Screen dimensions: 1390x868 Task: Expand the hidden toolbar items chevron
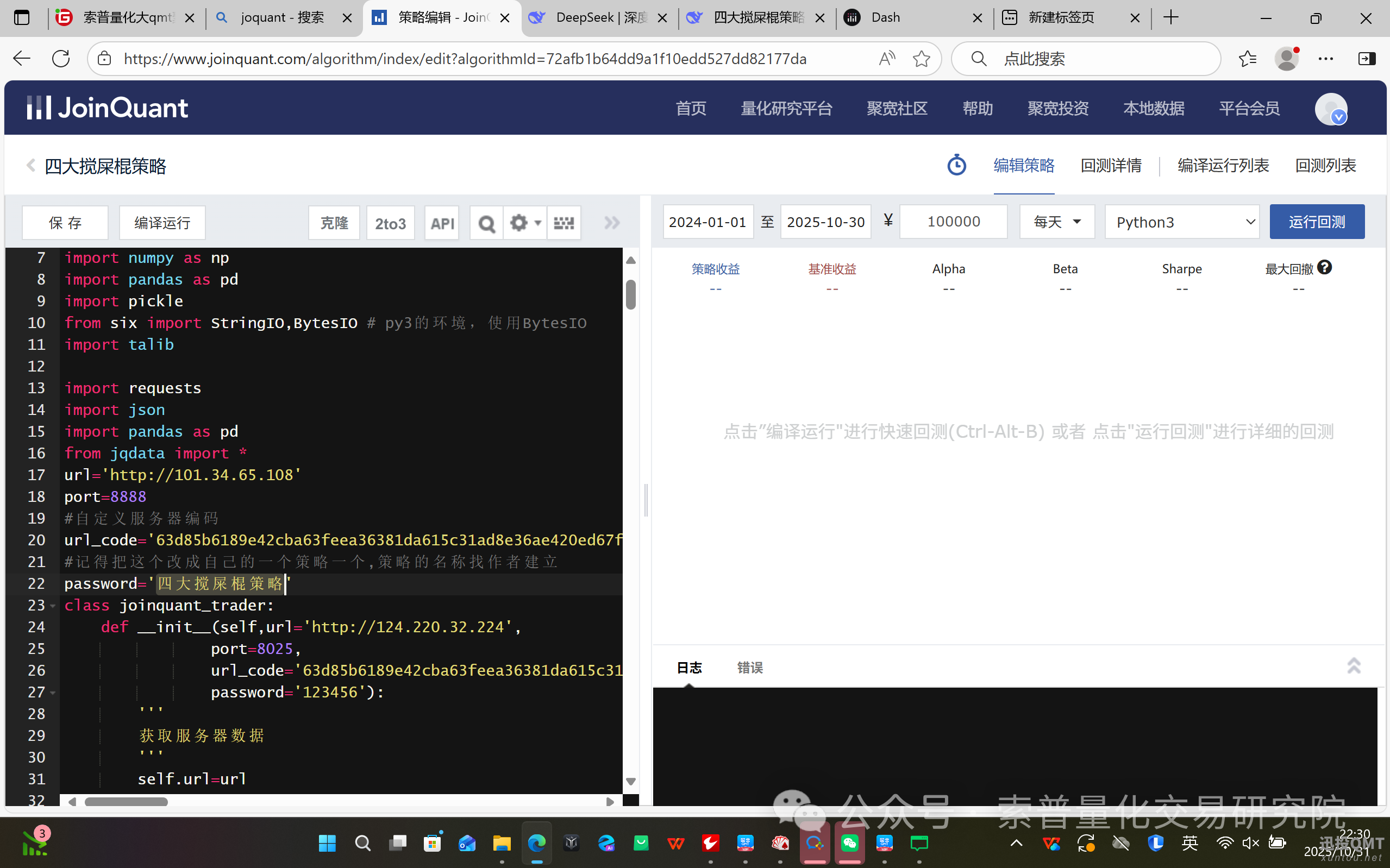611,223
